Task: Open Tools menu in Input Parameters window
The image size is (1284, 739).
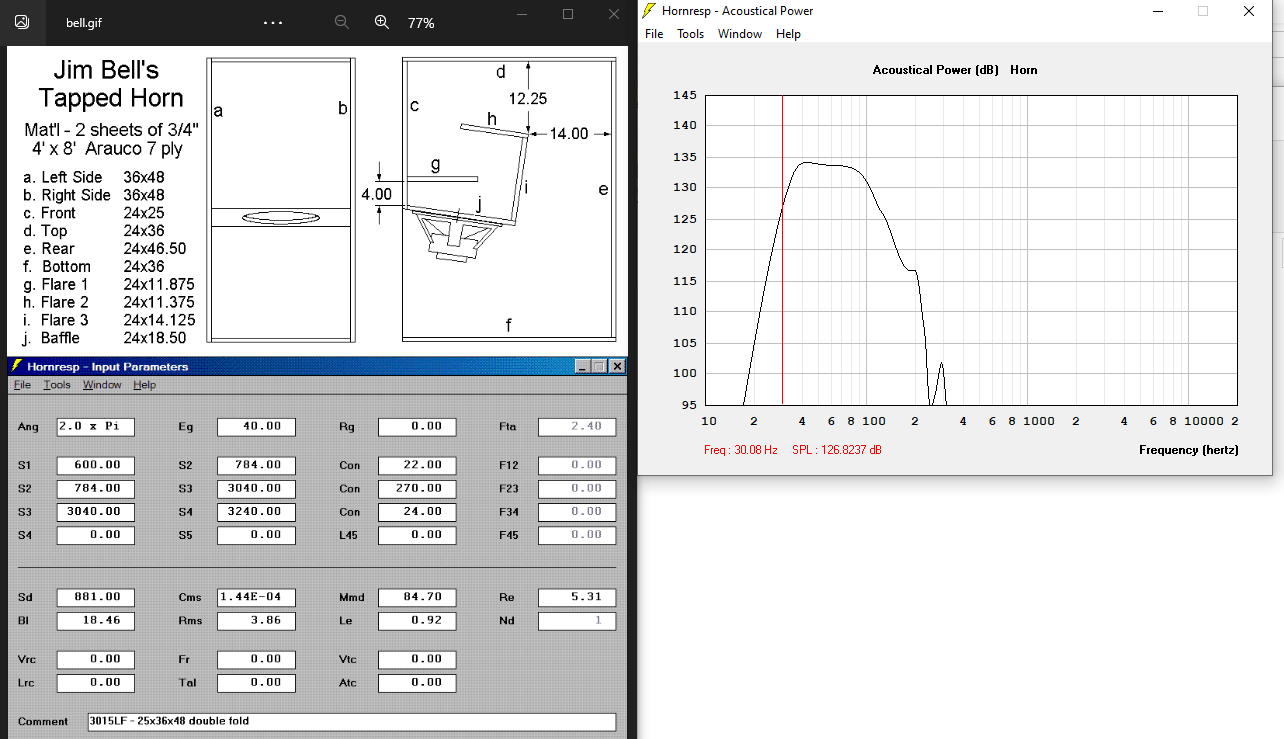Action: coord(57,385)
